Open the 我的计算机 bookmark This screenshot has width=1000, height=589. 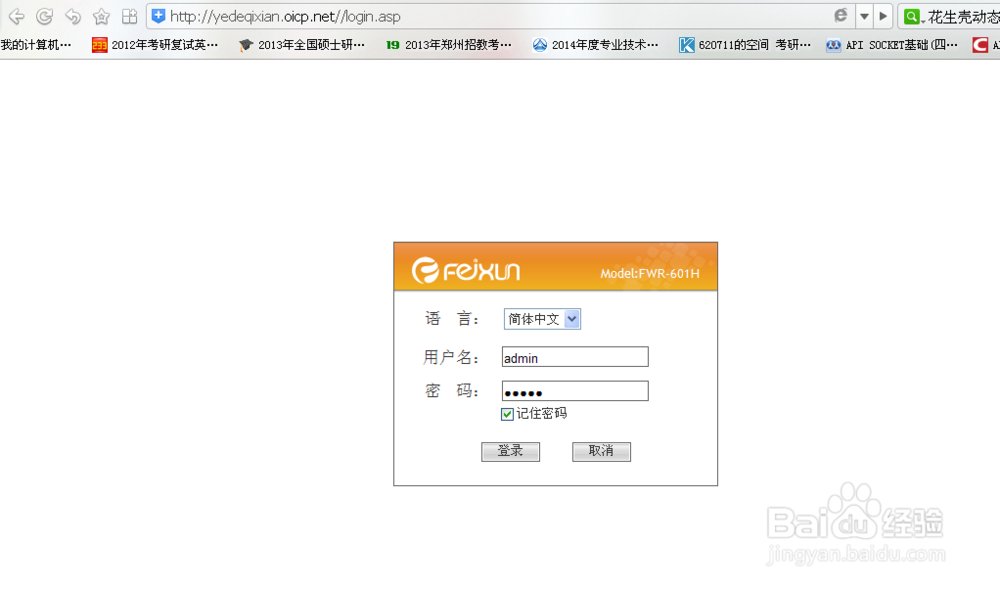36,45
